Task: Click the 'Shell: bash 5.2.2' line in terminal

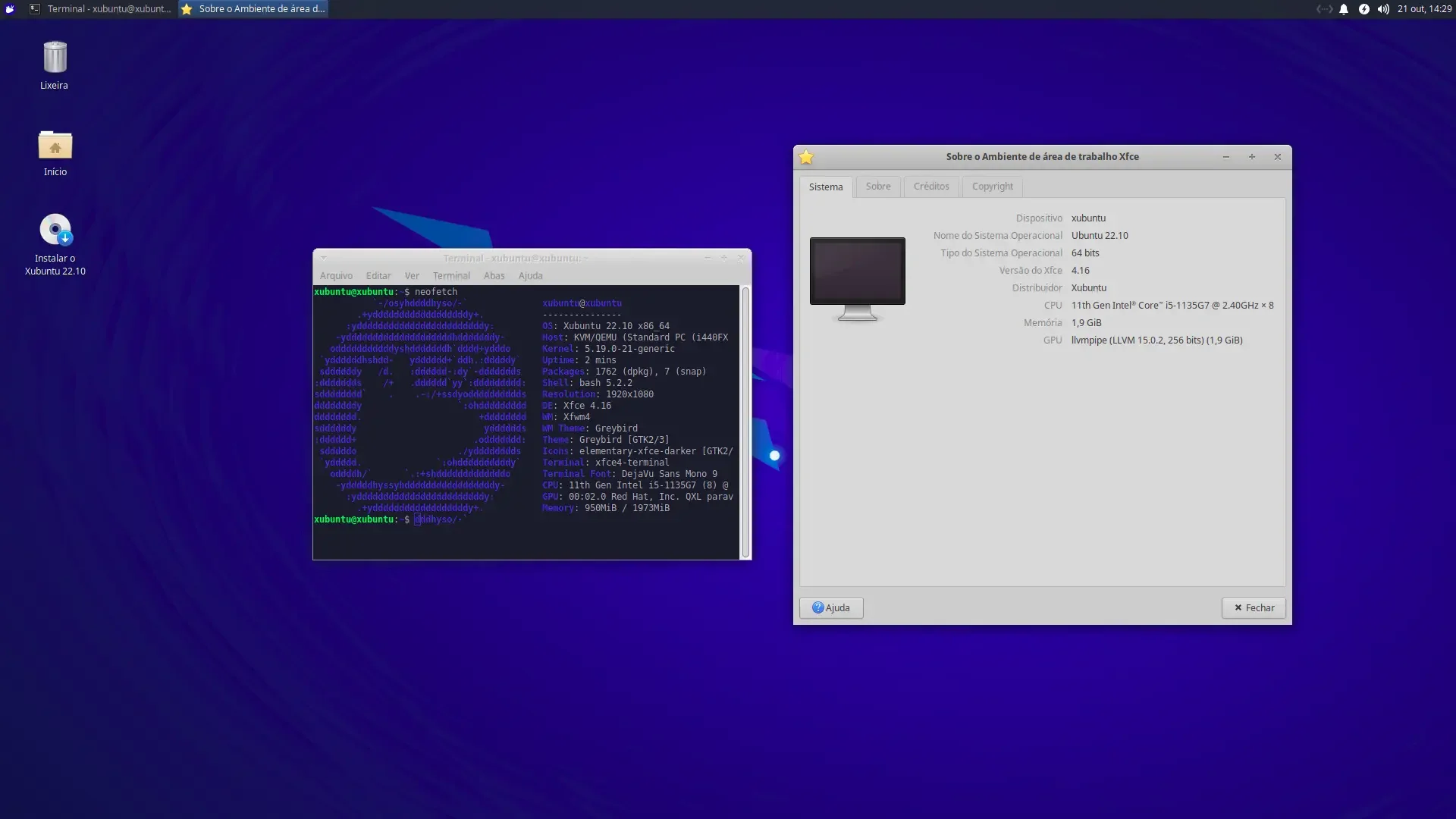Action: tap(587, 383)
